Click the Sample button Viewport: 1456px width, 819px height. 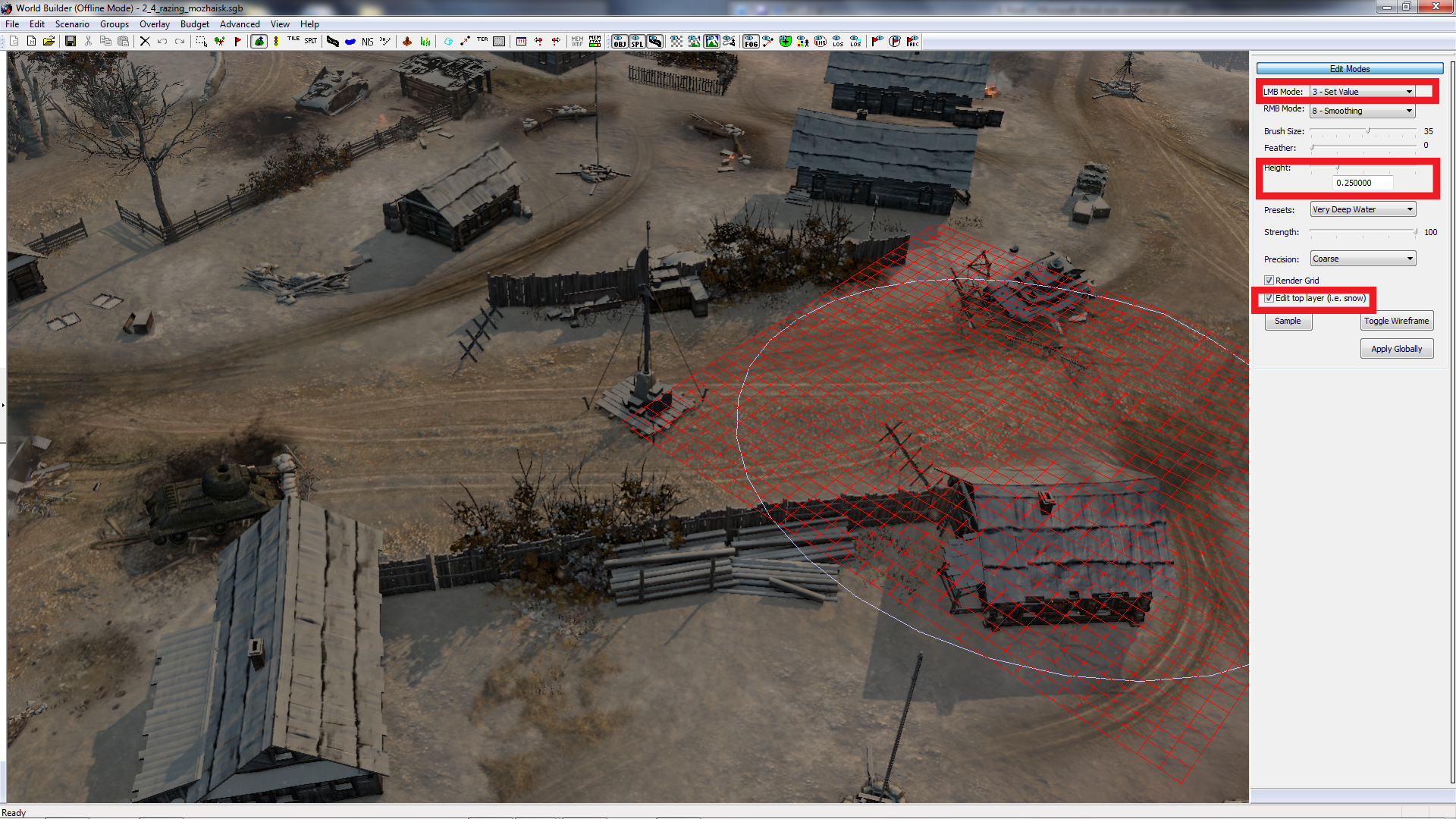1288,321
